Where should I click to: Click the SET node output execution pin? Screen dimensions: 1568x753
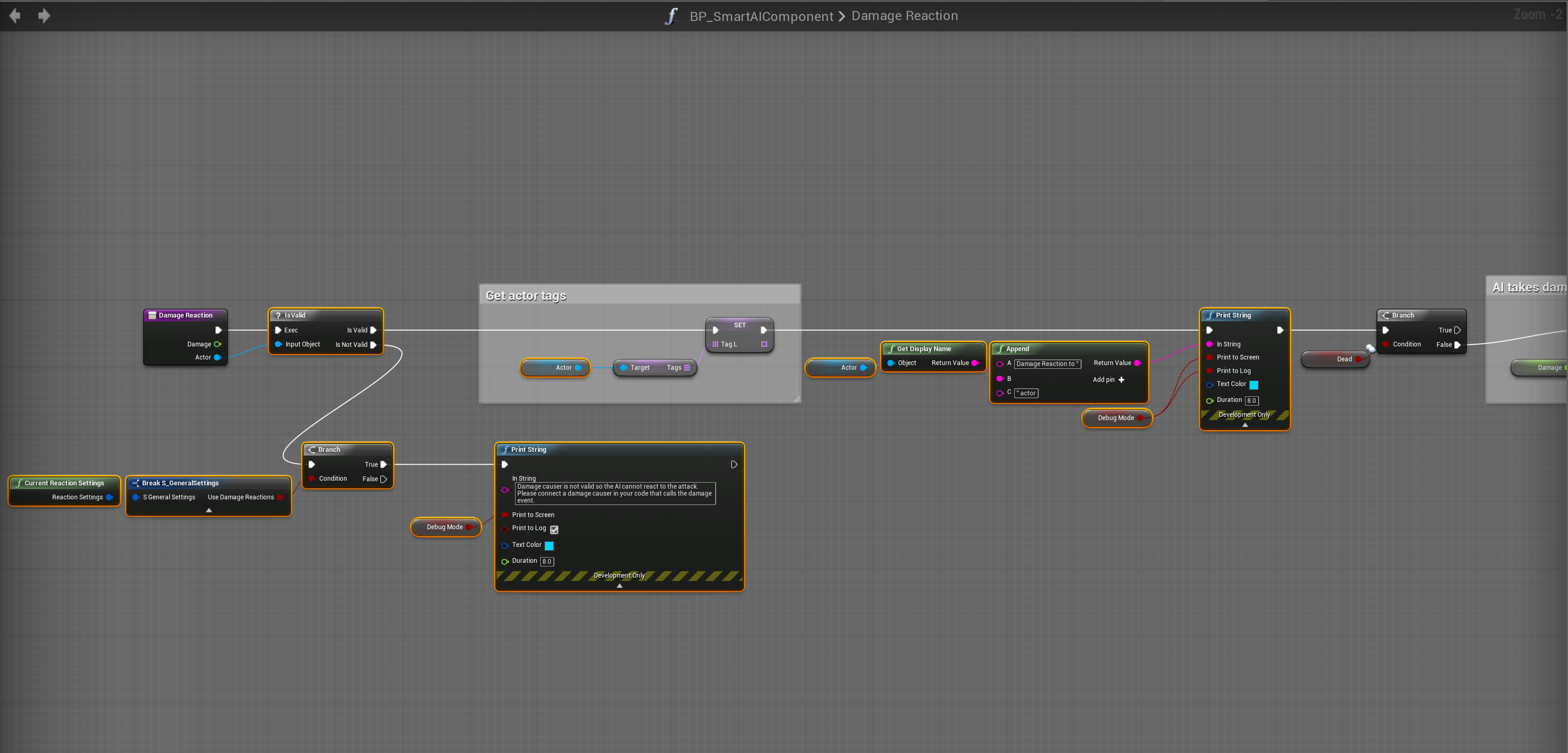point(763,330)
